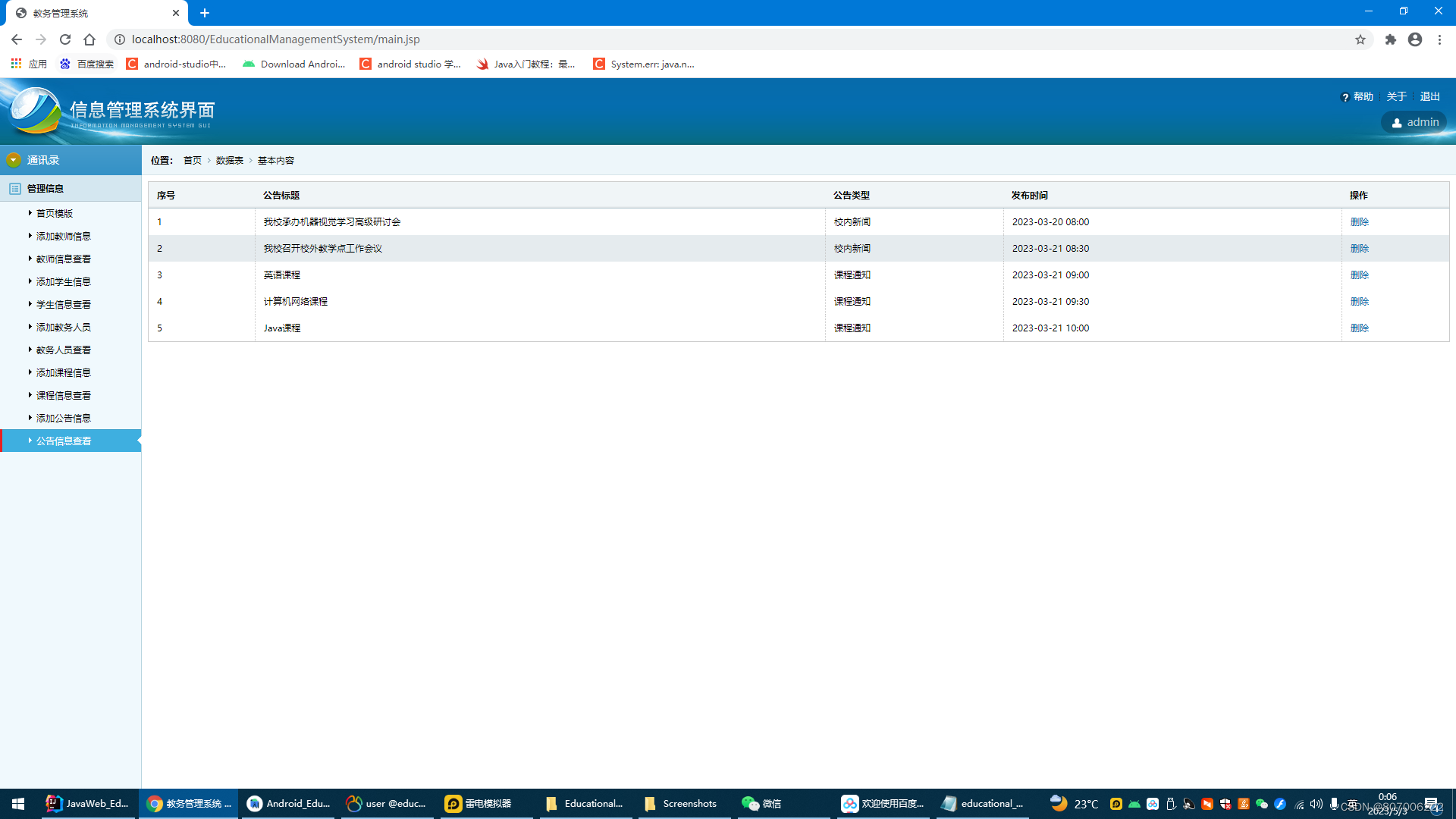Click the browser reload page icon
This screenshot has height=819, width=1456.
[65, 39]
